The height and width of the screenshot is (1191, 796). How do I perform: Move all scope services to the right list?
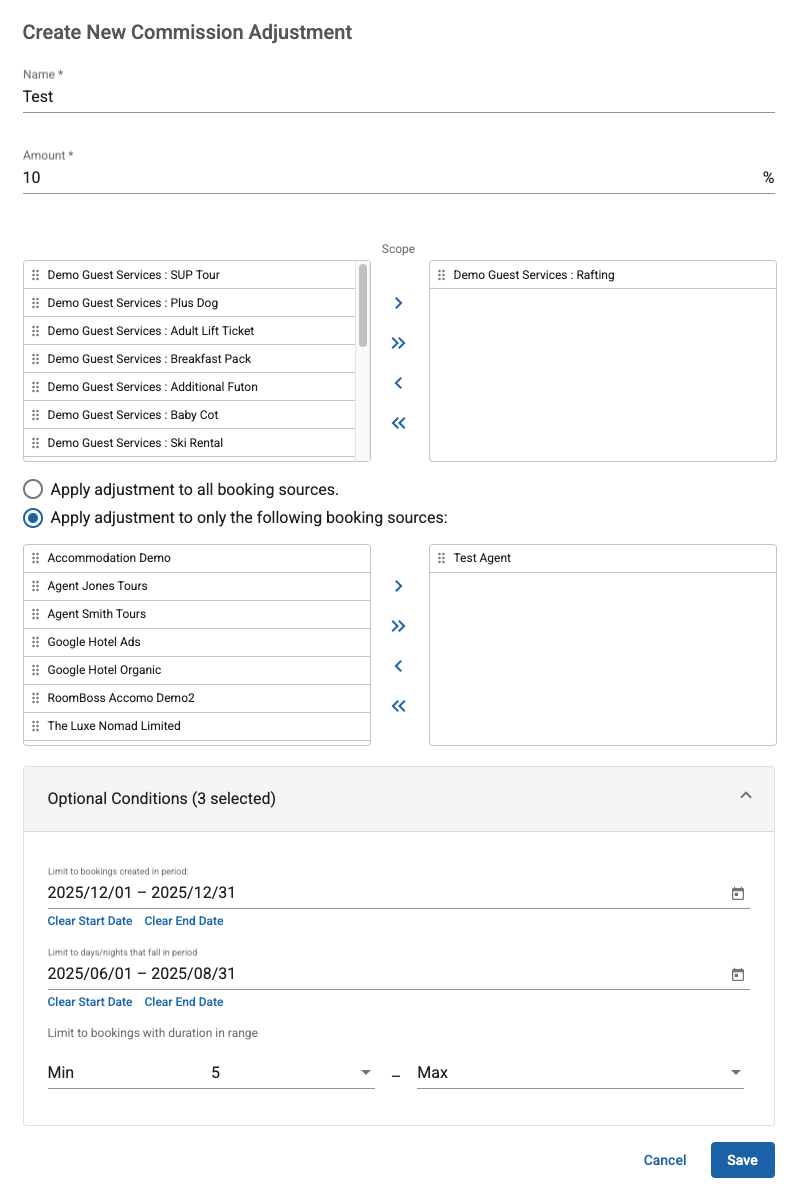tap(398, 343)
